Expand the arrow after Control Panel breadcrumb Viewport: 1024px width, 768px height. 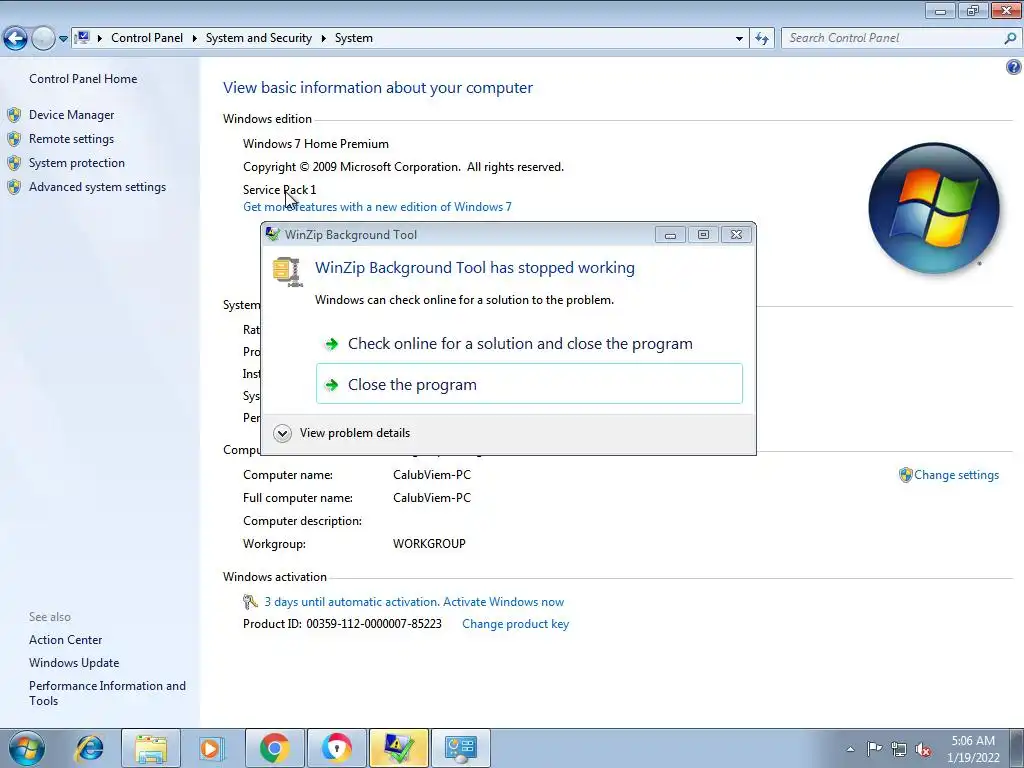click(x=195, y=38)
